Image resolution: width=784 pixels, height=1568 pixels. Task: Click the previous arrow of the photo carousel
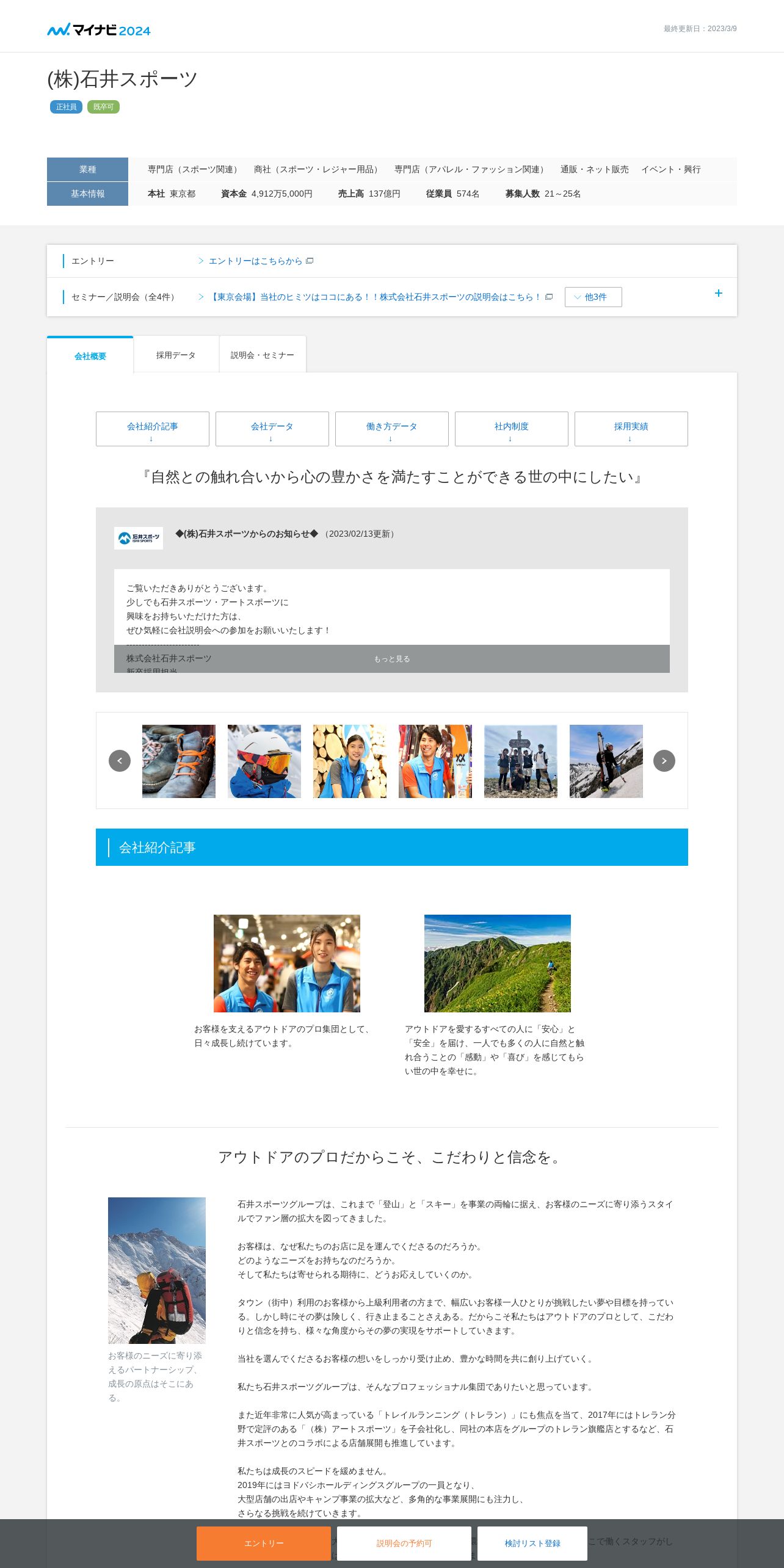[x=120, y=761]
